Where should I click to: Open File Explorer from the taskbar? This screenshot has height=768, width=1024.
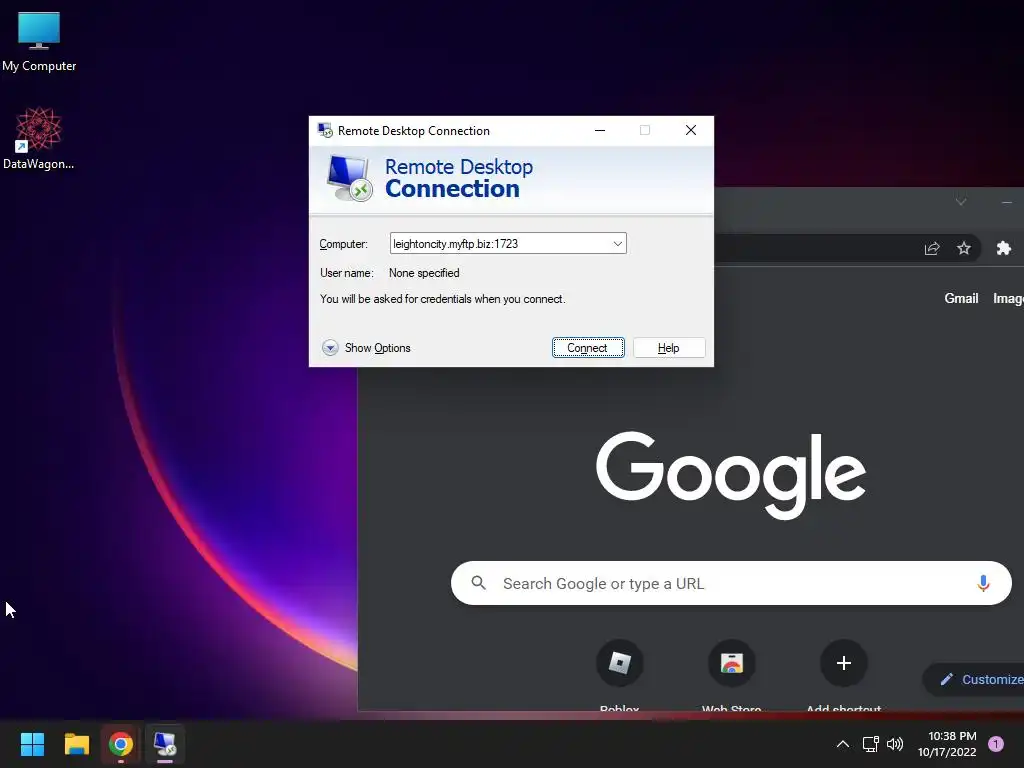click(x=76, y=744)
